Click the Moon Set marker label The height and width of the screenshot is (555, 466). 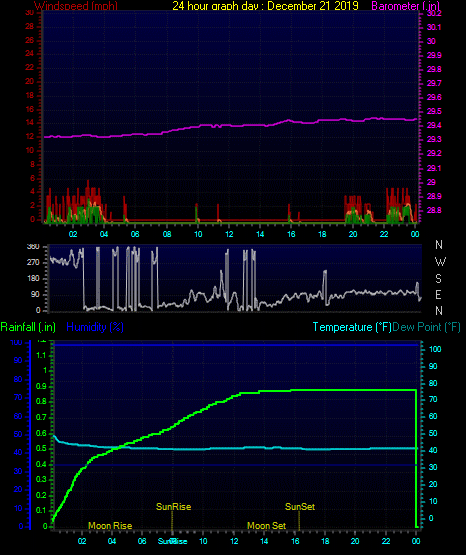tap(266, 526)
